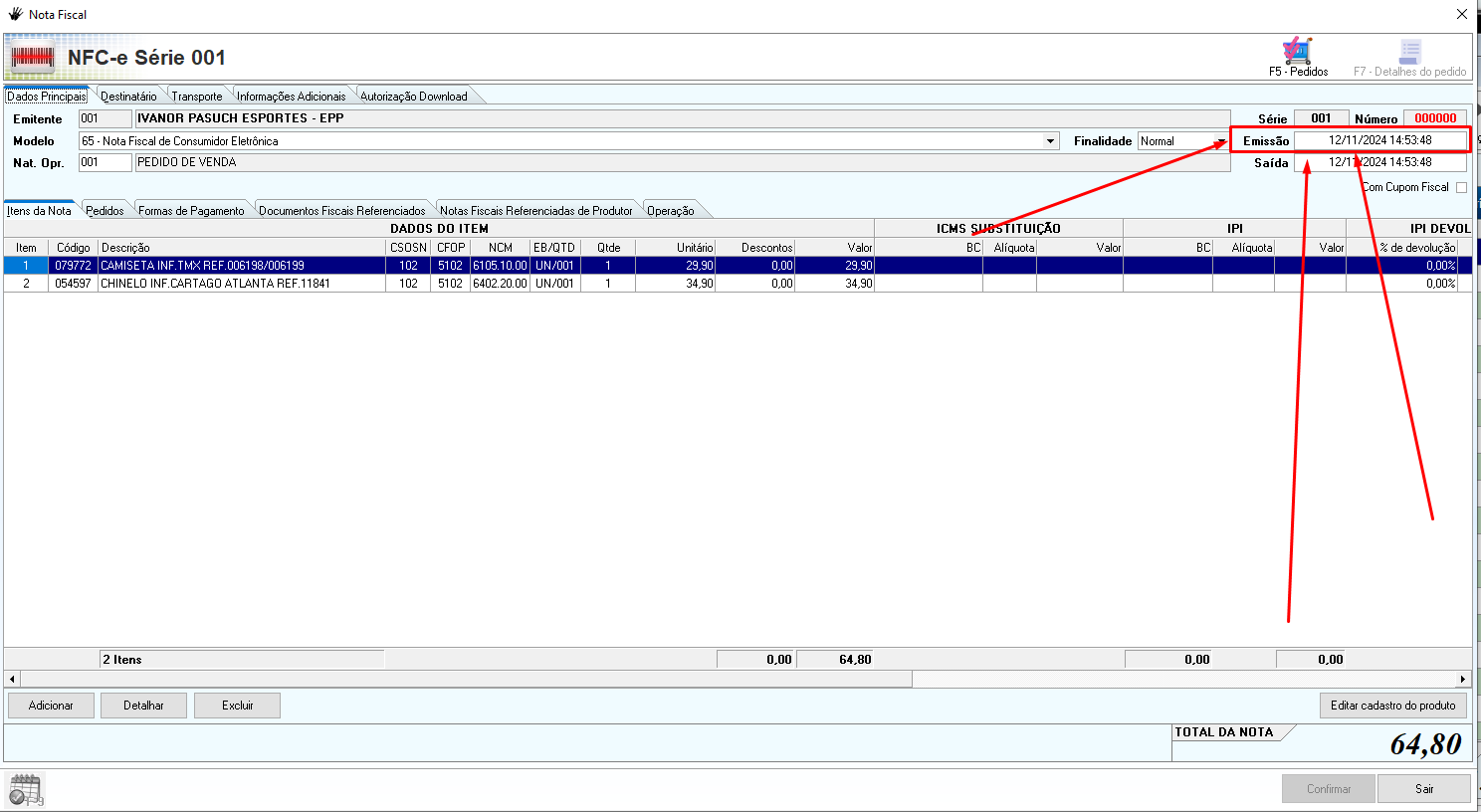The height and width of the screenshot is (812, 1481).
Task: Click the Excluir button
Action: pyautogui.click(x=237, y=706)
